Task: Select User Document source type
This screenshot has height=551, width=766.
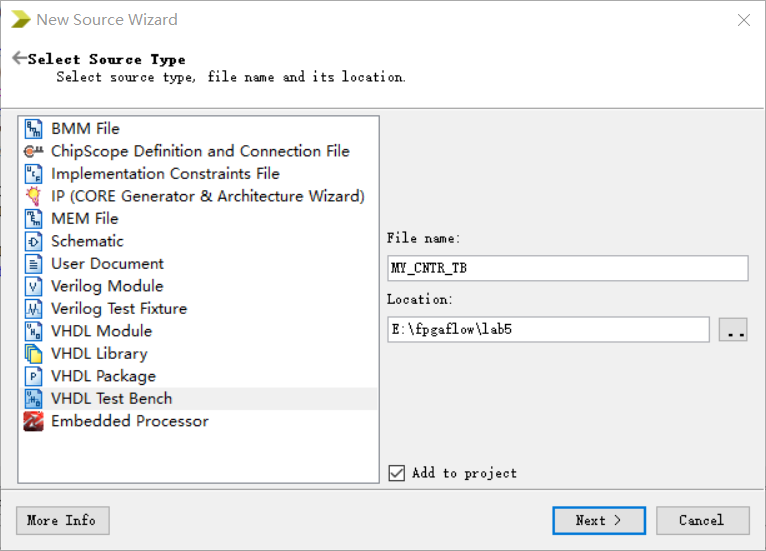Action: coord(107,264)
